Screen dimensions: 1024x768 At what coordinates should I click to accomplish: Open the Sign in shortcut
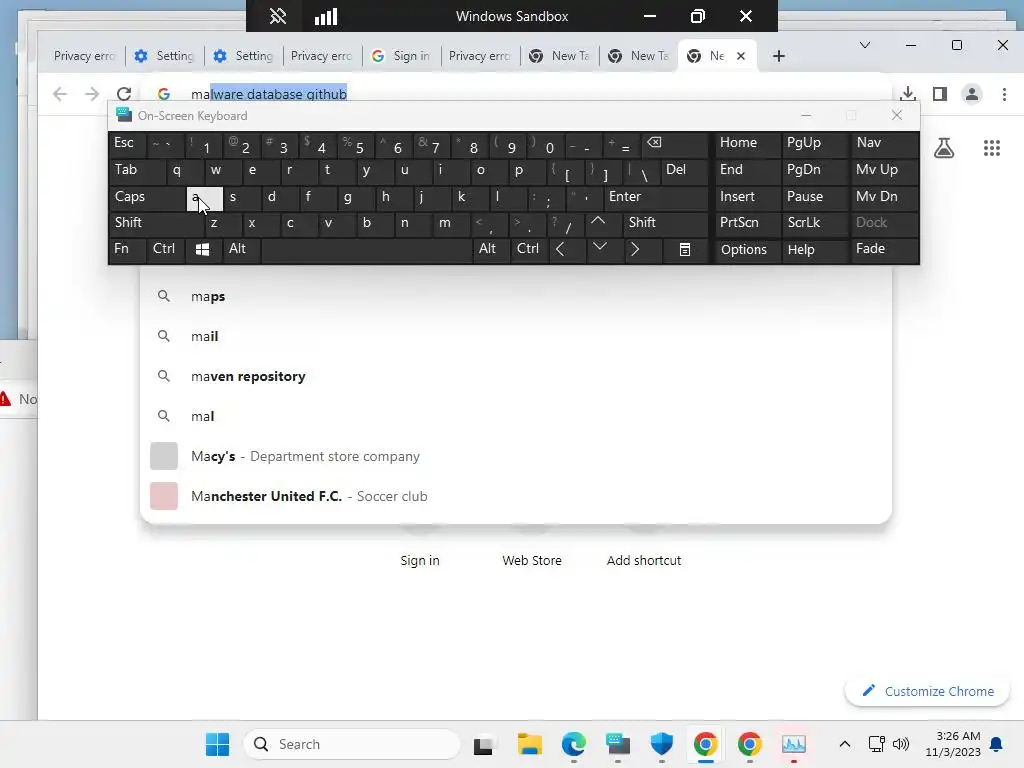(x=419, y=560)
